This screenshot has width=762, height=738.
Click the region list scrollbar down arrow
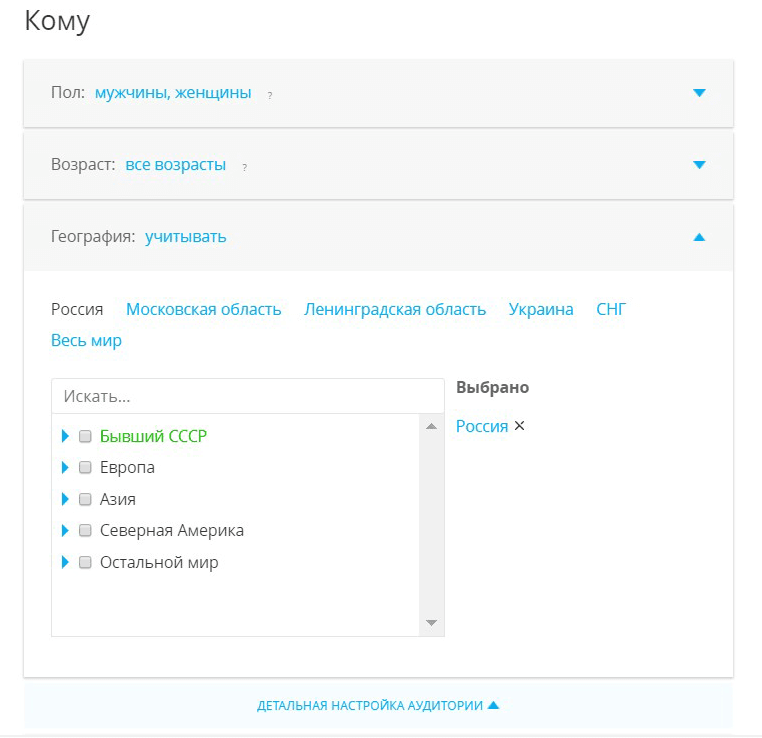point(431,623)
